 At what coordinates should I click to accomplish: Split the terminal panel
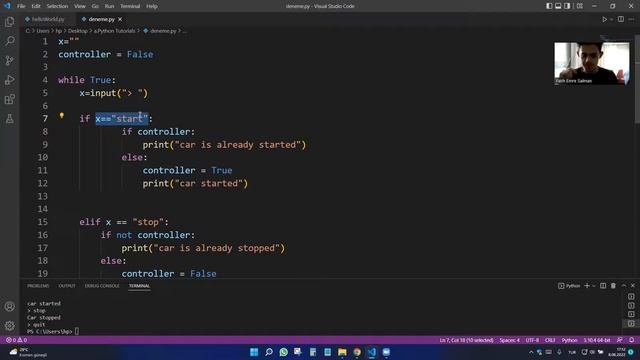603,286
